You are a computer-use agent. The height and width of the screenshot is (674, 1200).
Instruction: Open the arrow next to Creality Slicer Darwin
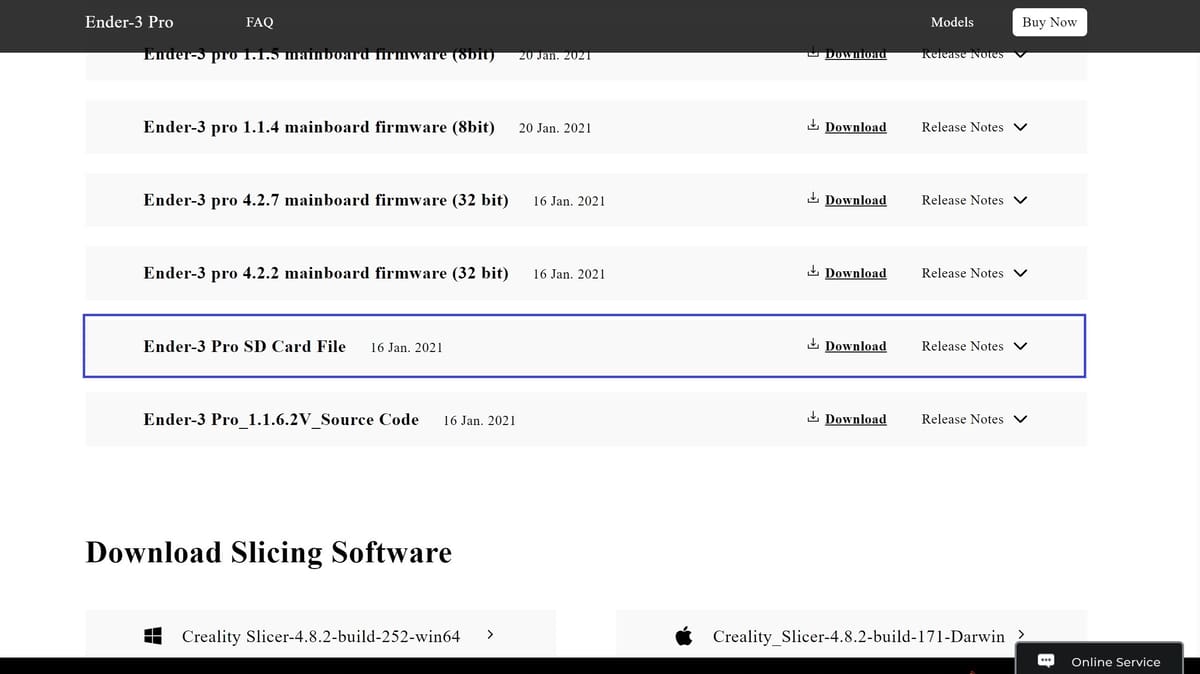[x=1020, y=634]
